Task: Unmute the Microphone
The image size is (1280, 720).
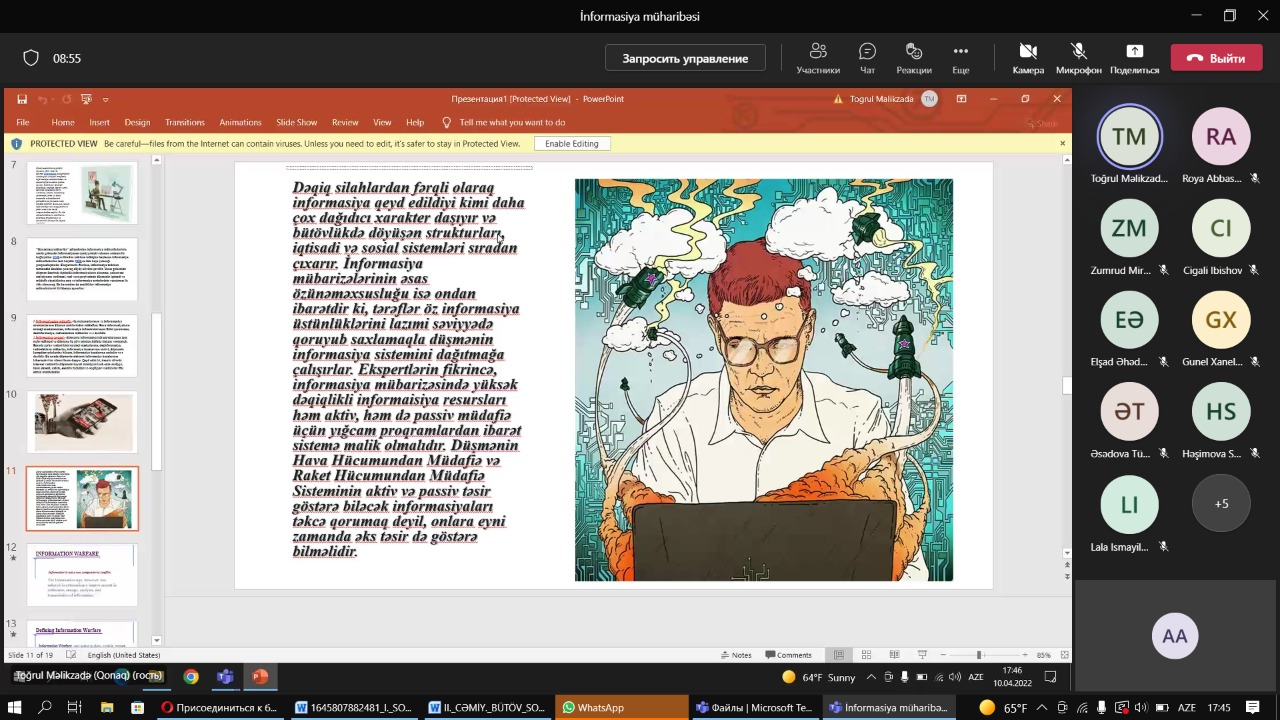Action: [1078, 58]
